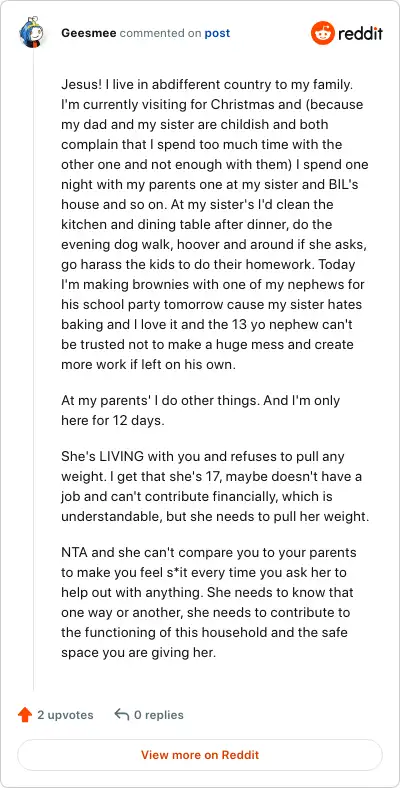Open the Reddit Snoo logo icon
Viewport: 400px width, 788px height.
323,33
